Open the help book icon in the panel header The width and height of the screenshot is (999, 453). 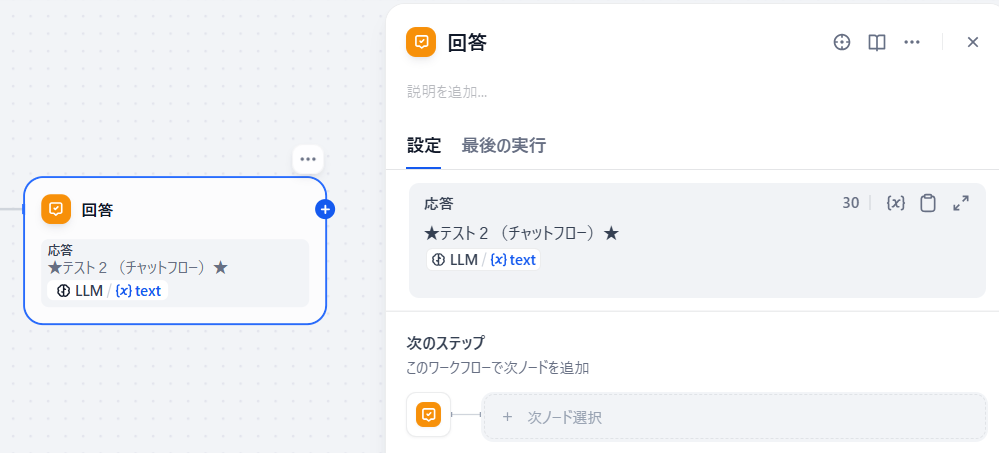pyautogui.click(x=877, y=43)
